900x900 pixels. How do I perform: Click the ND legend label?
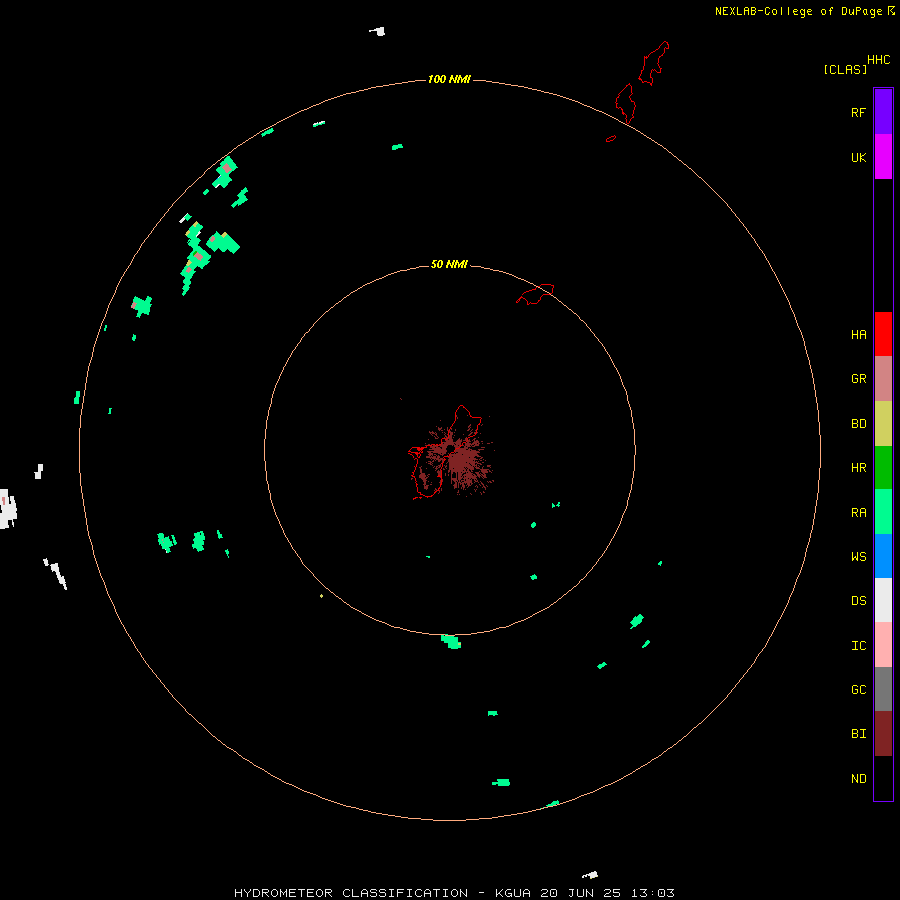[x=858, y=778]
